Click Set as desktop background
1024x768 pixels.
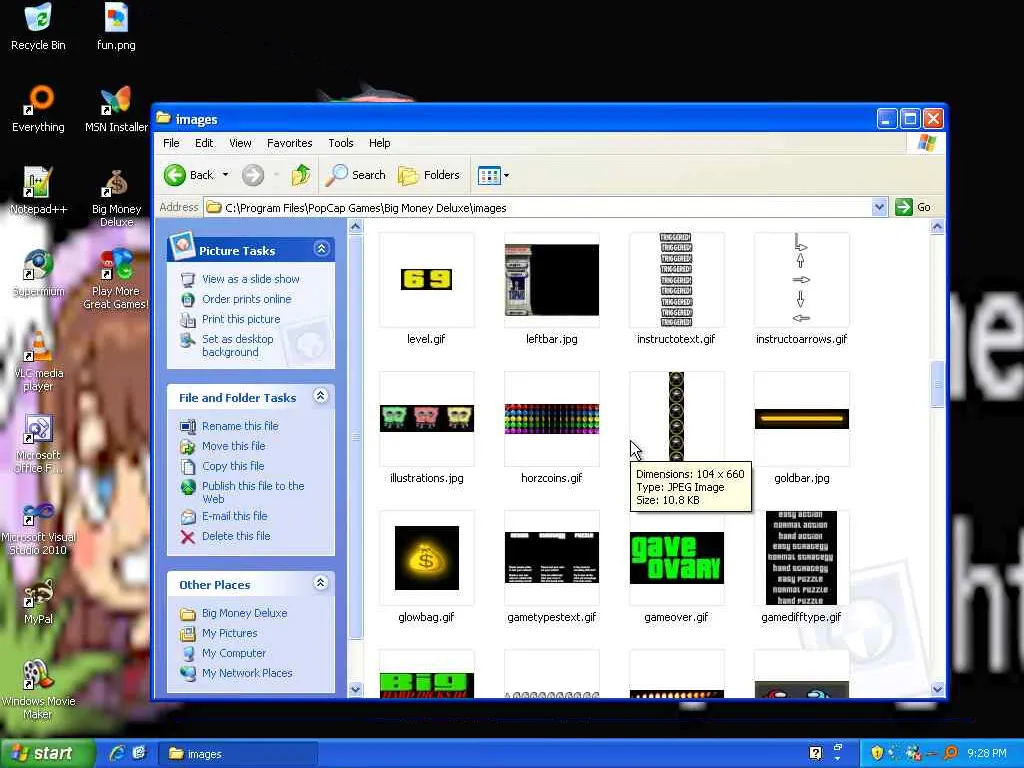[x=238, y=345]
